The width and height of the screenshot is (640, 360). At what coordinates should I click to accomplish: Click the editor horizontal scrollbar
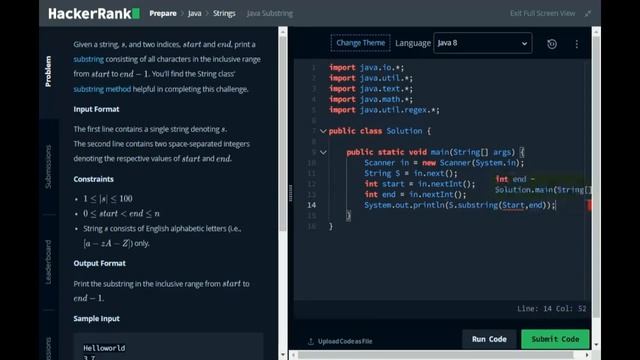435,355
